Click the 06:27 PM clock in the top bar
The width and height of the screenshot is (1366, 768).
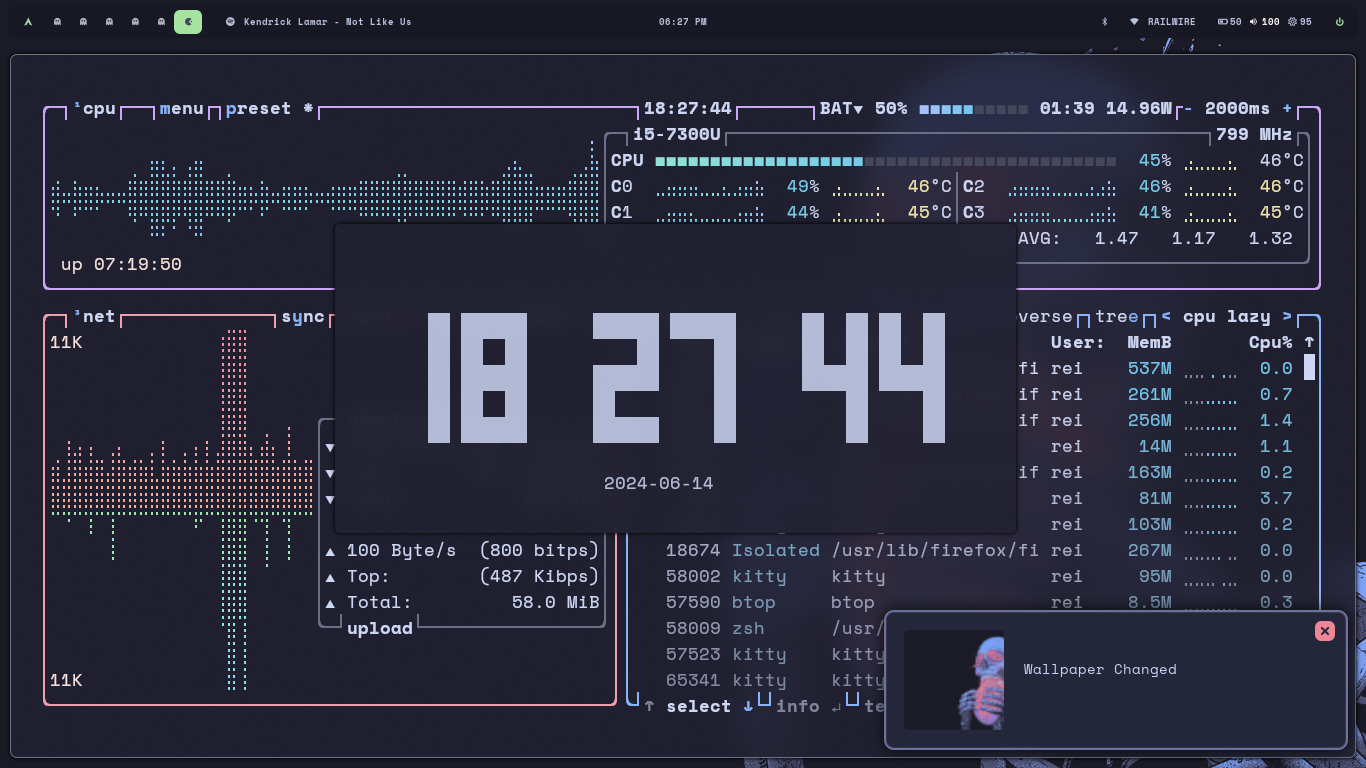683,21
